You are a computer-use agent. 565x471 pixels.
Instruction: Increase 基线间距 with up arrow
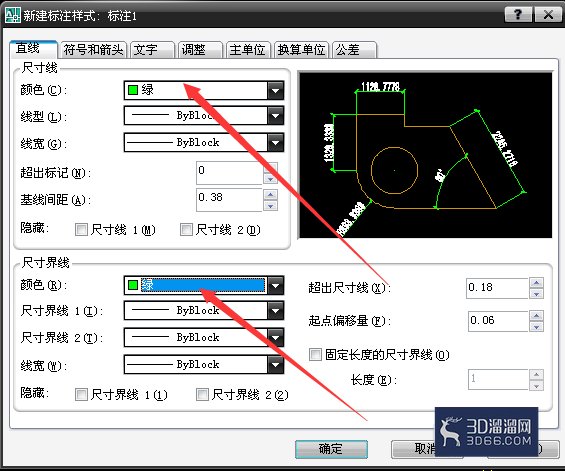point(271,195)
